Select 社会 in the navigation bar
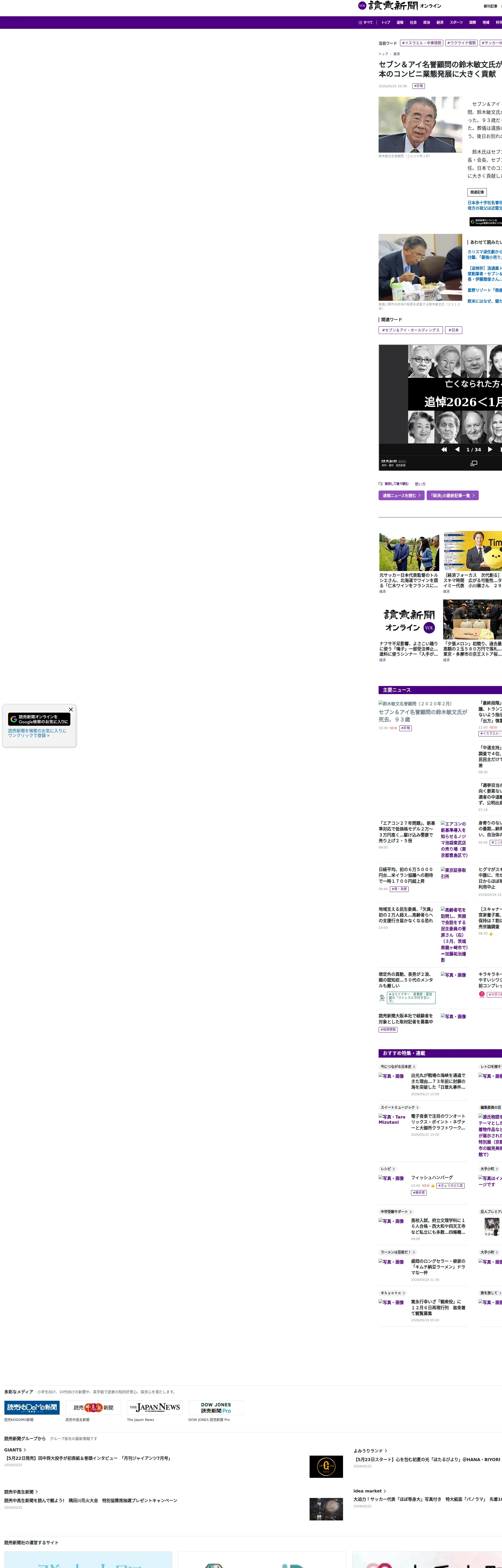Image resolution: width=502 pixels, height=1568 pixels. pyautogui.click(x=413, y=22)
